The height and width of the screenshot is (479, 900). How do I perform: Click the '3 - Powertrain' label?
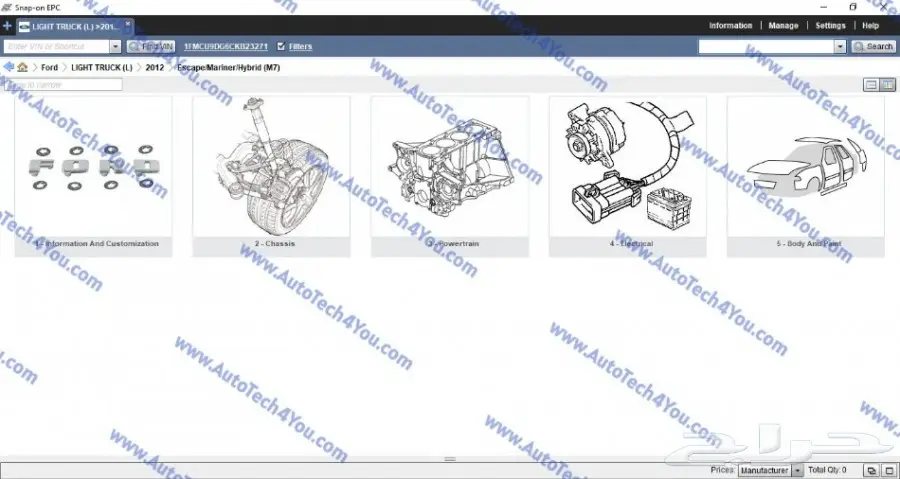[453, 244]
